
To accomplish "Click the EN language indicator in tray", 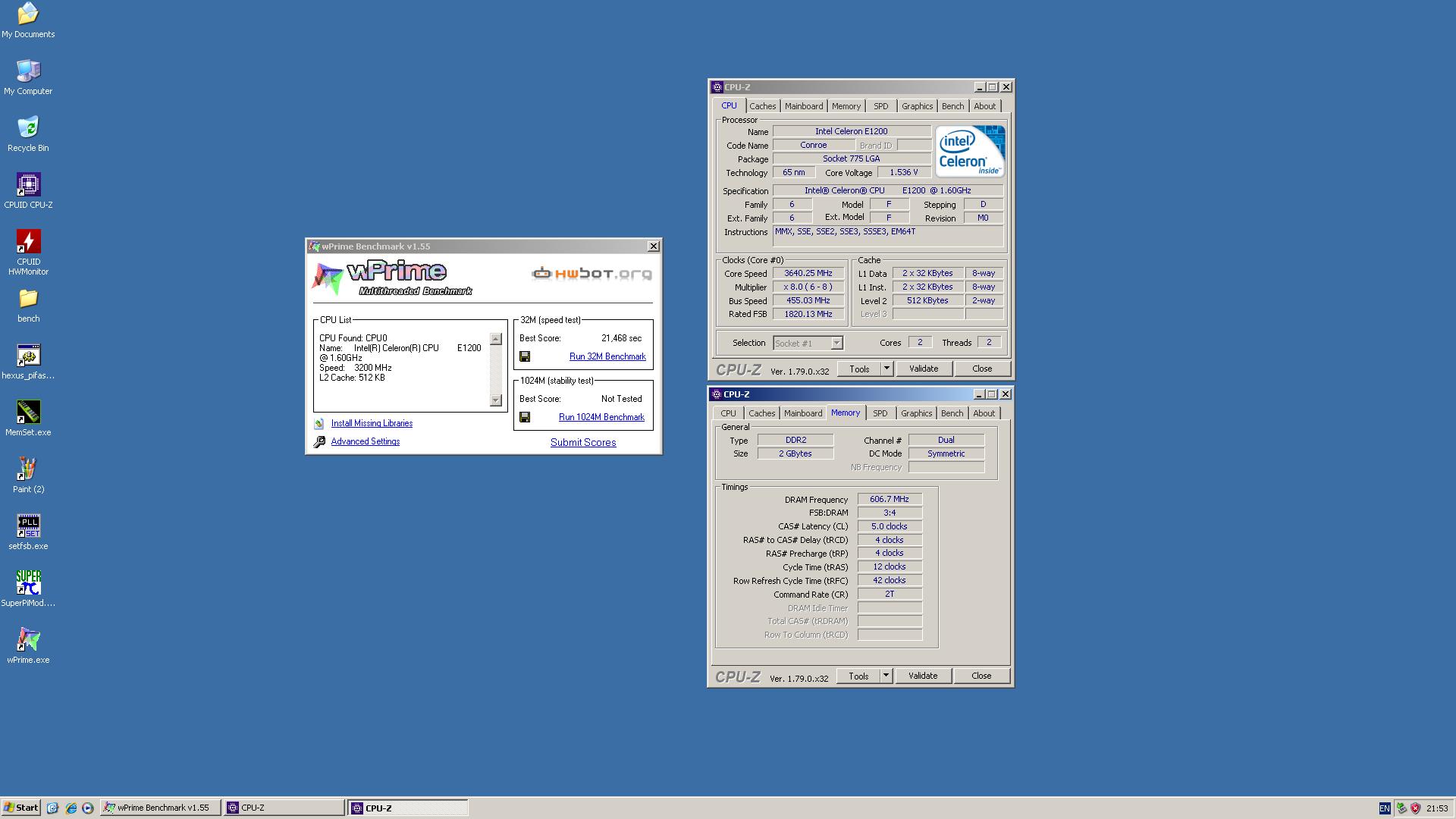I will point(1385,808).
